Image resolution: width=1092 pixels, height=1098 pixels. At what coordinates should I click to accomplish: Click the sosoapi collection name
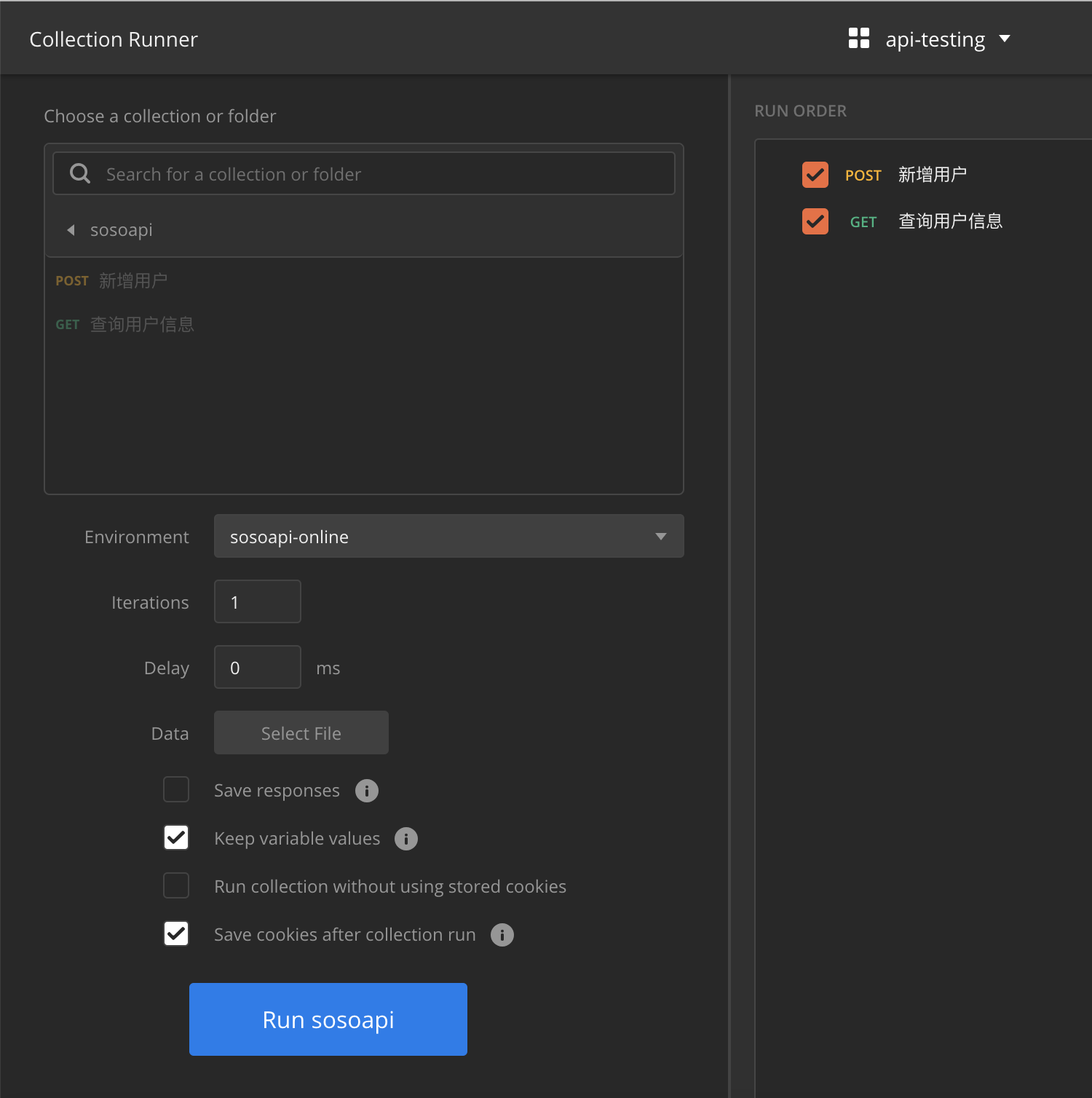pyautogui.click(x=122, y=230)
